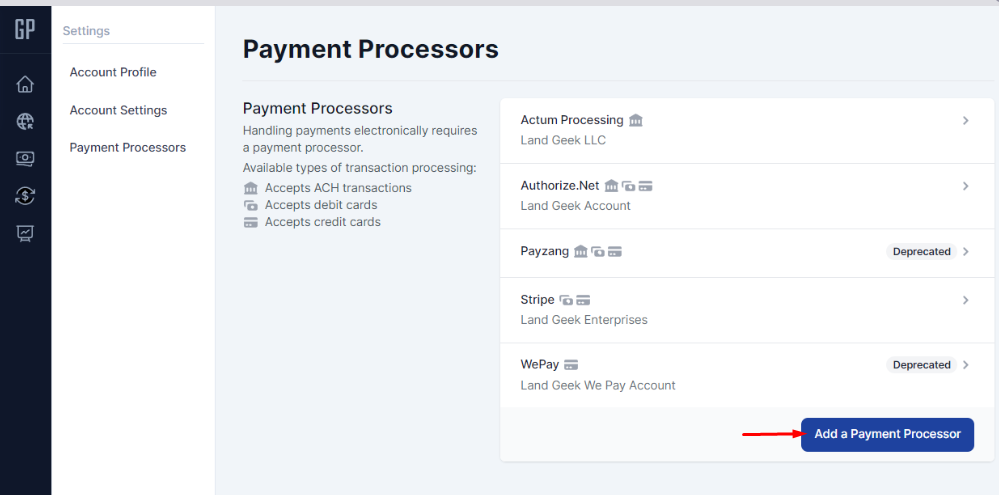Viewport: 999px width, 495px height.
Task: Open the Home icon in sidebar
Action: 25,84
